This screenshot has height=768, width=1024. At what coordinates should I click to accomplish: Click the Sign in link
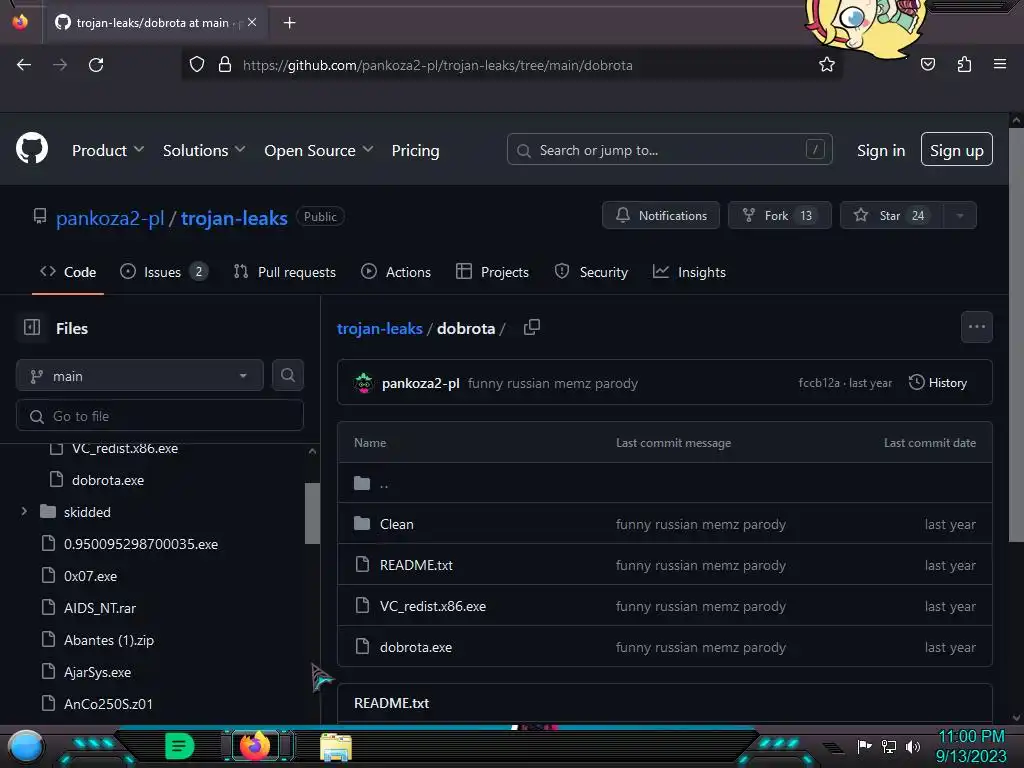(881, 150)
